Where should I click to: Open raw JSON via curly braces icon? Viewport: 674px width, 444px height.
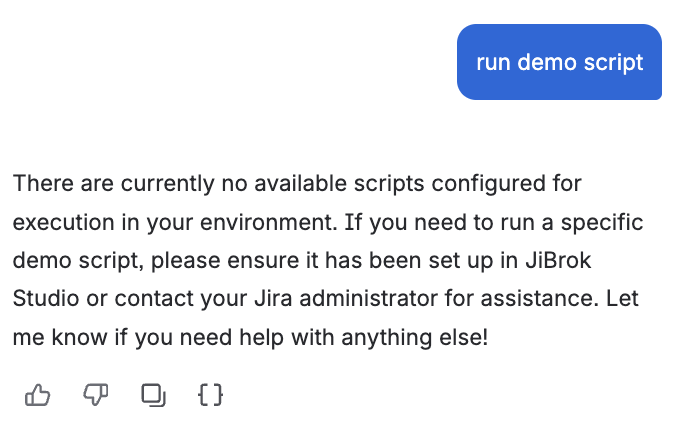tap(210, 395)
